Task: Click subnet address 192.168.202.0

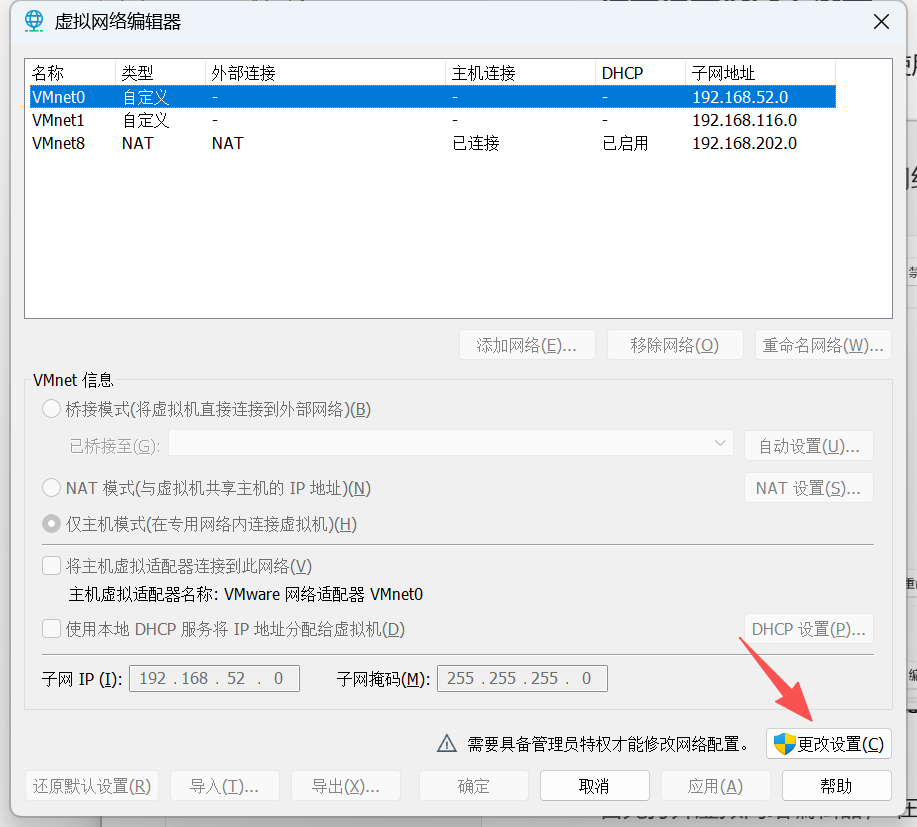Action: tap(744, 143)
